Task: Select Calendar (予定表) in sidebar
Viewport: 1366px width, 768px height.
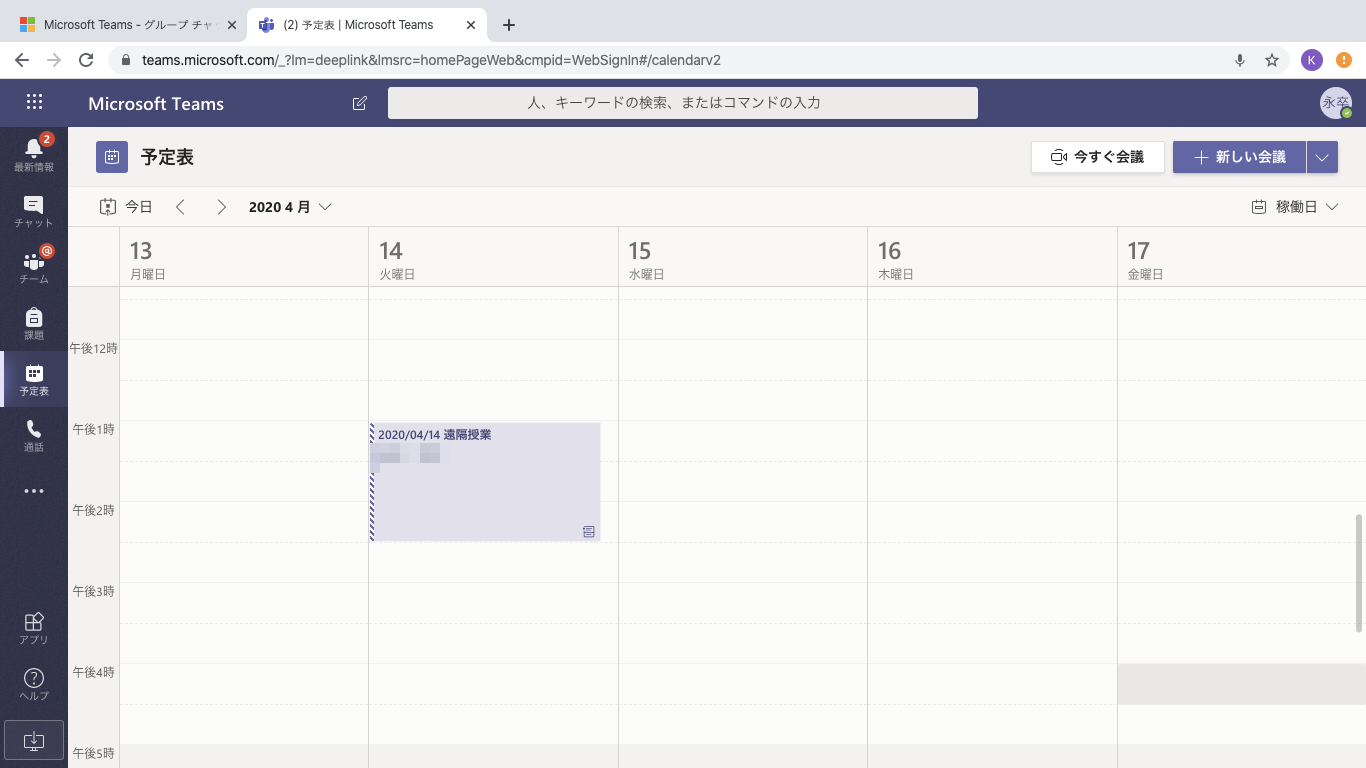Action: [x=34, y=378]
